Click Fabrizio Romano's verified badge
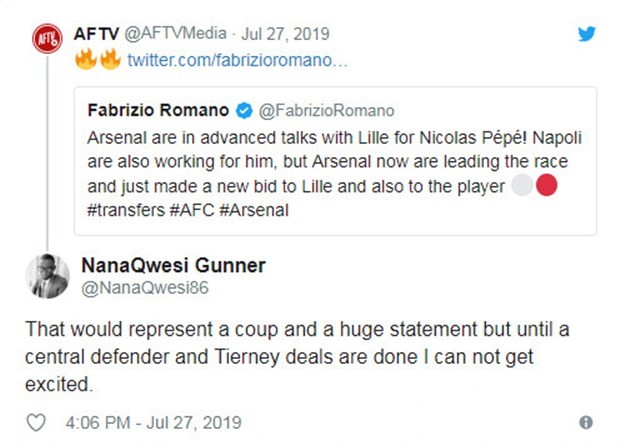The image size is (620, 445). click(245, 108)
